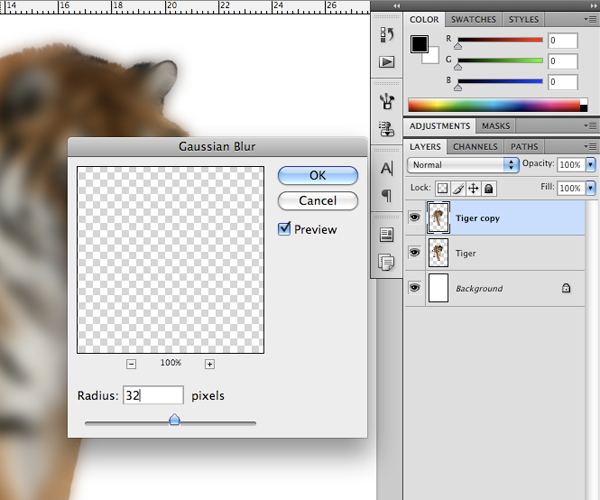This screenshot has height=500, width=600.
Task: Open the Adjustments panel options menu
Action: coord(590,125)
